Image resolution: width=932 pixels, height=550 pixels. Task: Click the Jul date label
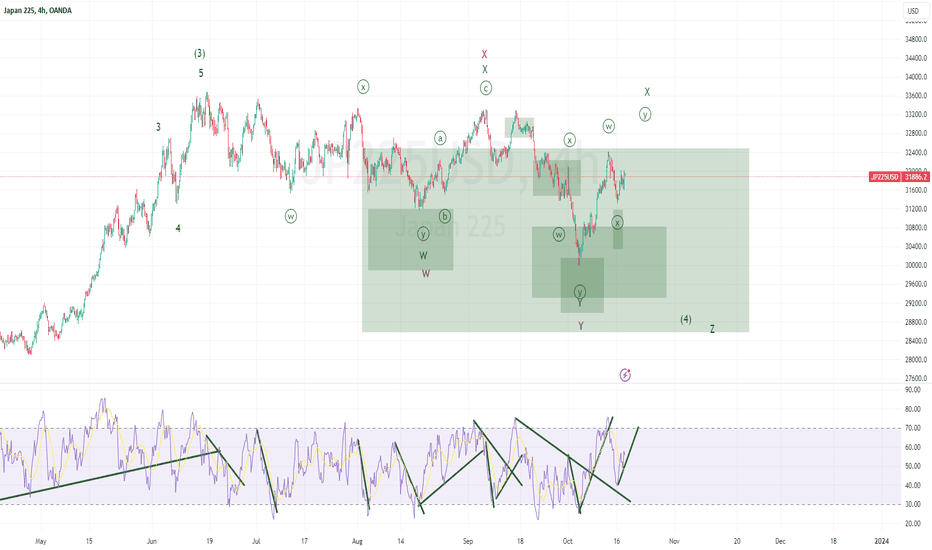[256, 541]
